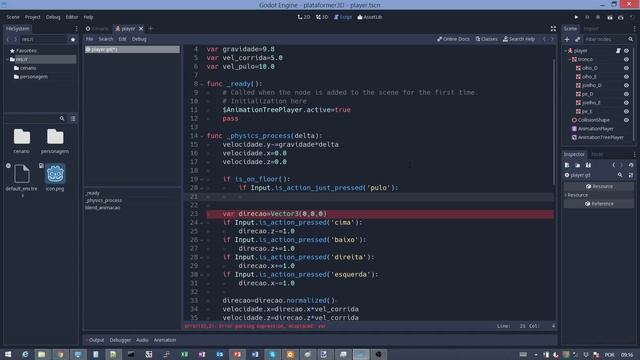Add a new node with plus icon
Screen dimensions: 640x360
point(567,39)
